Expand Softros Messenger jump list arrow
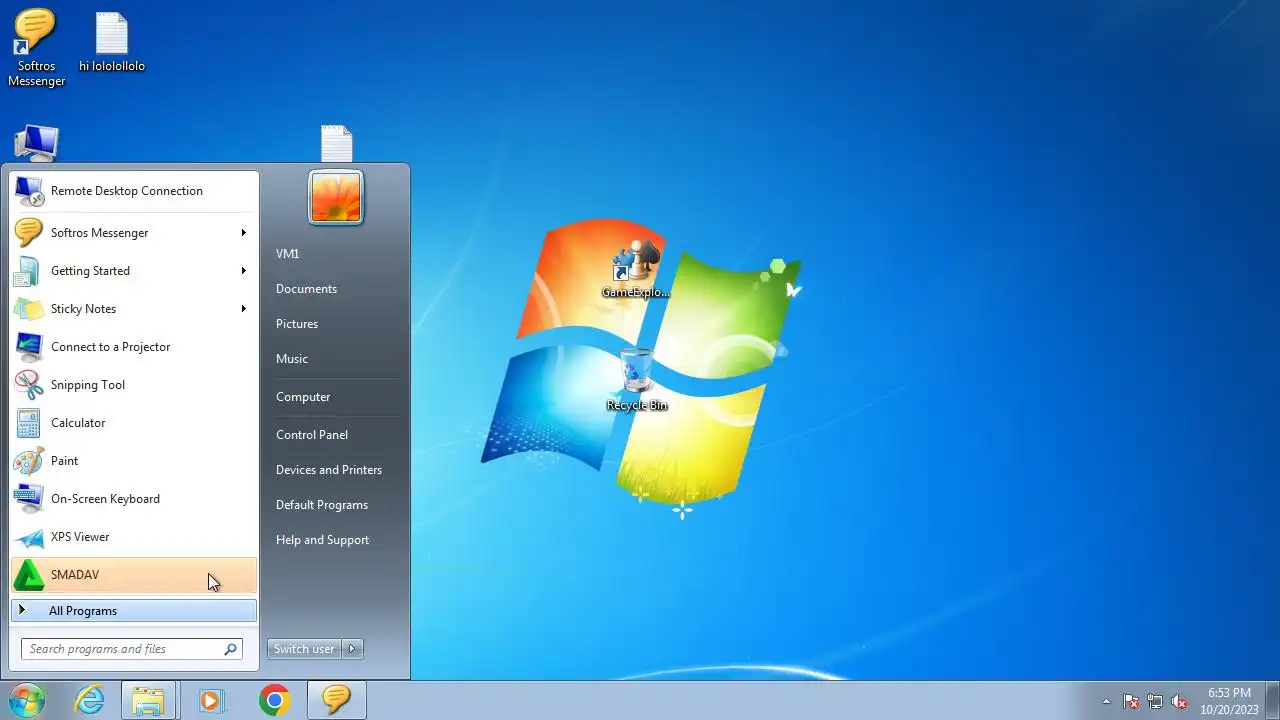Screen dimensions: 1280x720 (243, 233)
